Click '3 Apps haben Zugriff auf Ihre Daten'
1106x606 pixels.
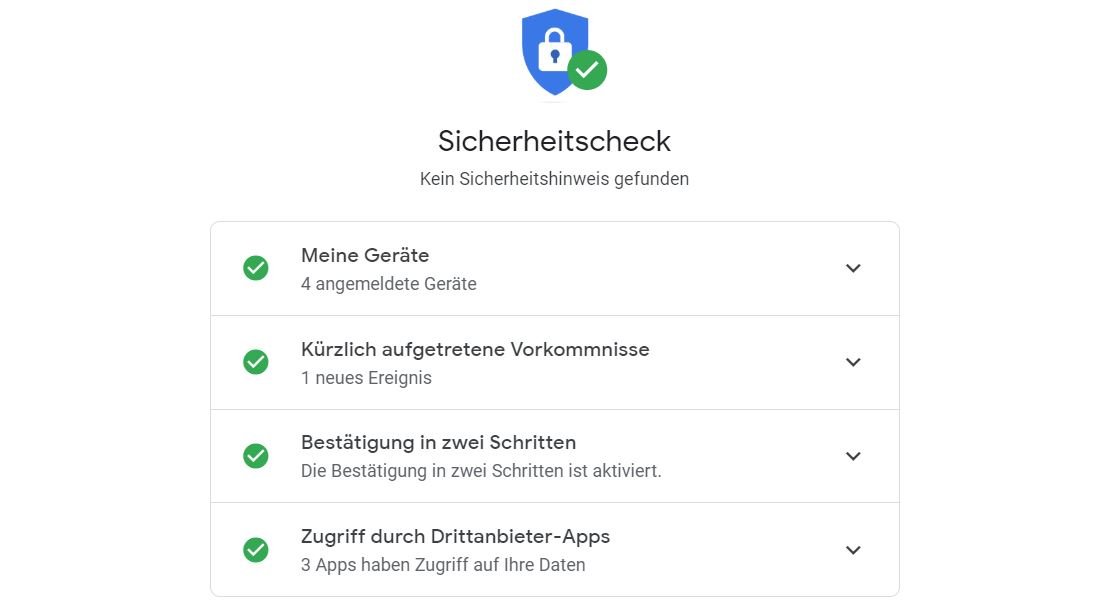(443, 565)
